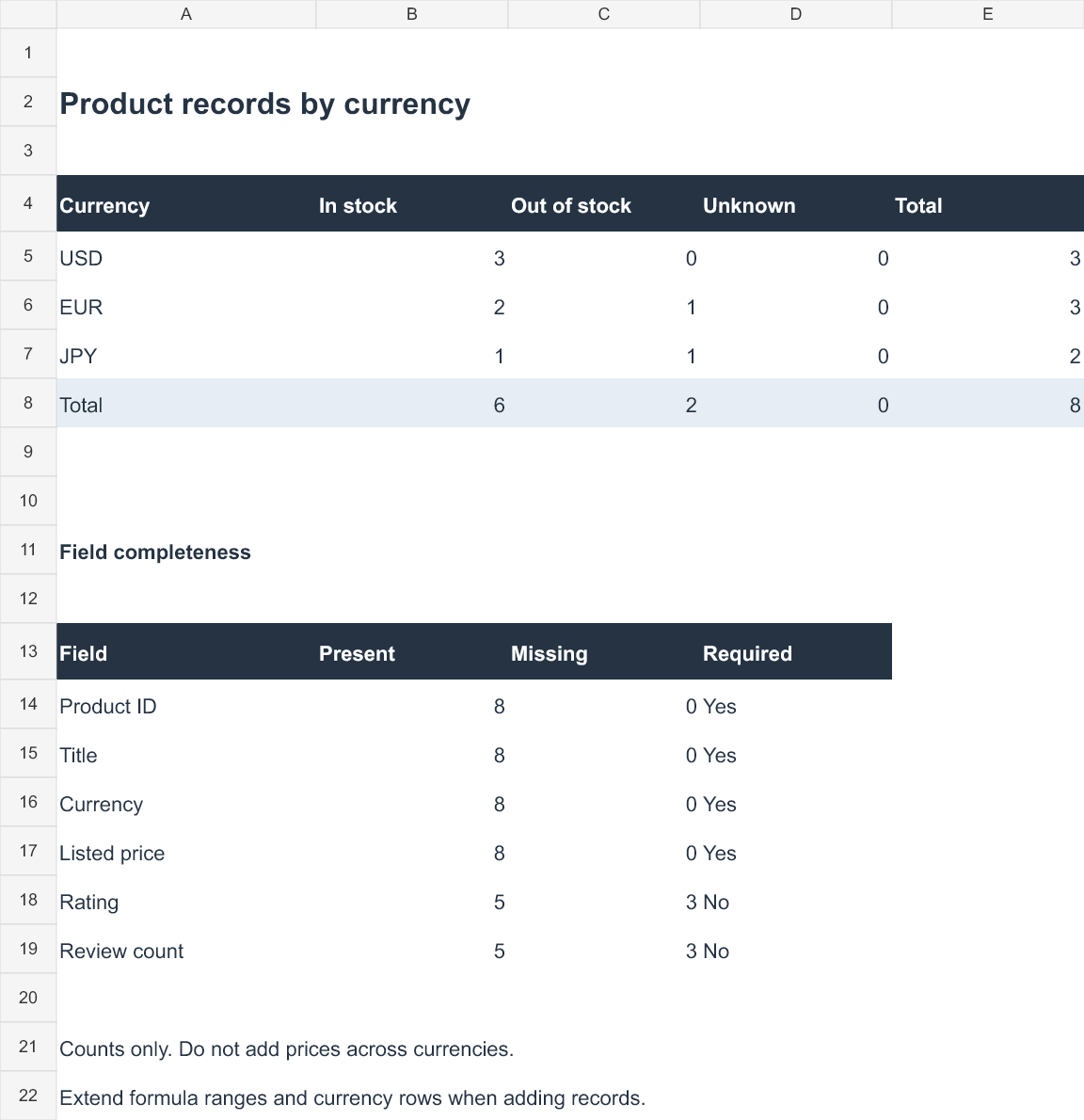1084x1120 pixels.
Task: Click USD in-stock value 3
Action: (412, 258)
